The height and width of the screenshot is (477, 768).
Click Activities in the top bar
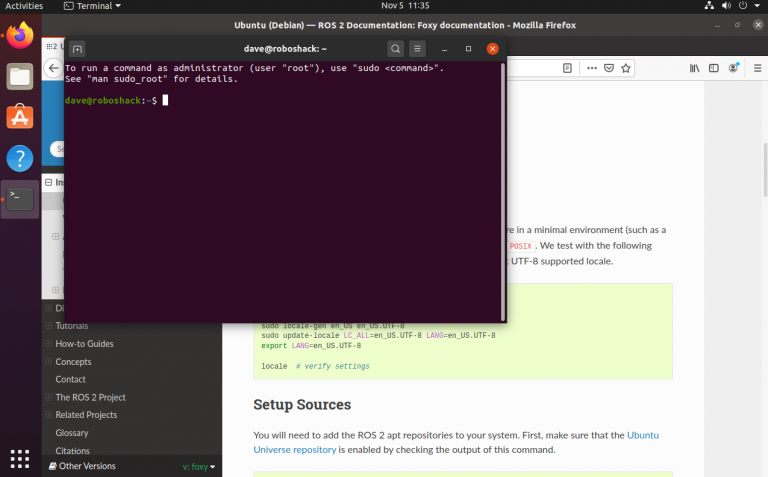(24, 6)
